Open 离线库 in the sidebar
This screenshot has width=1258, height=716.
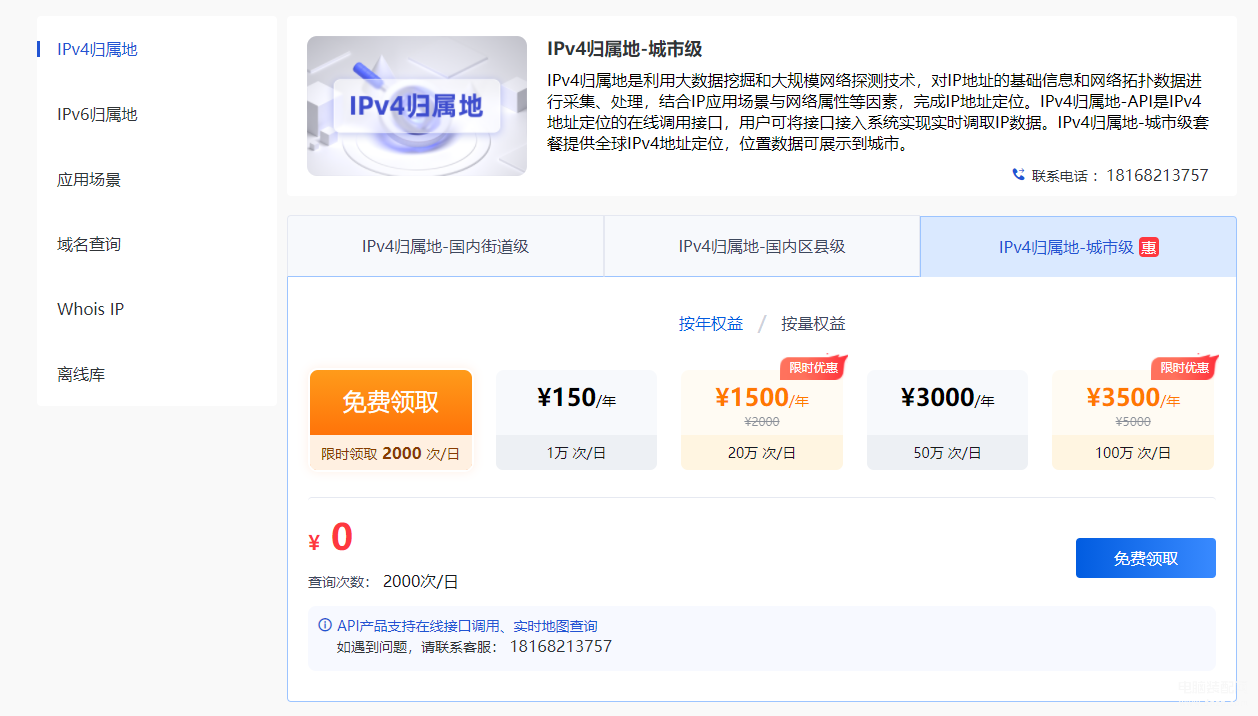point(81,374)
